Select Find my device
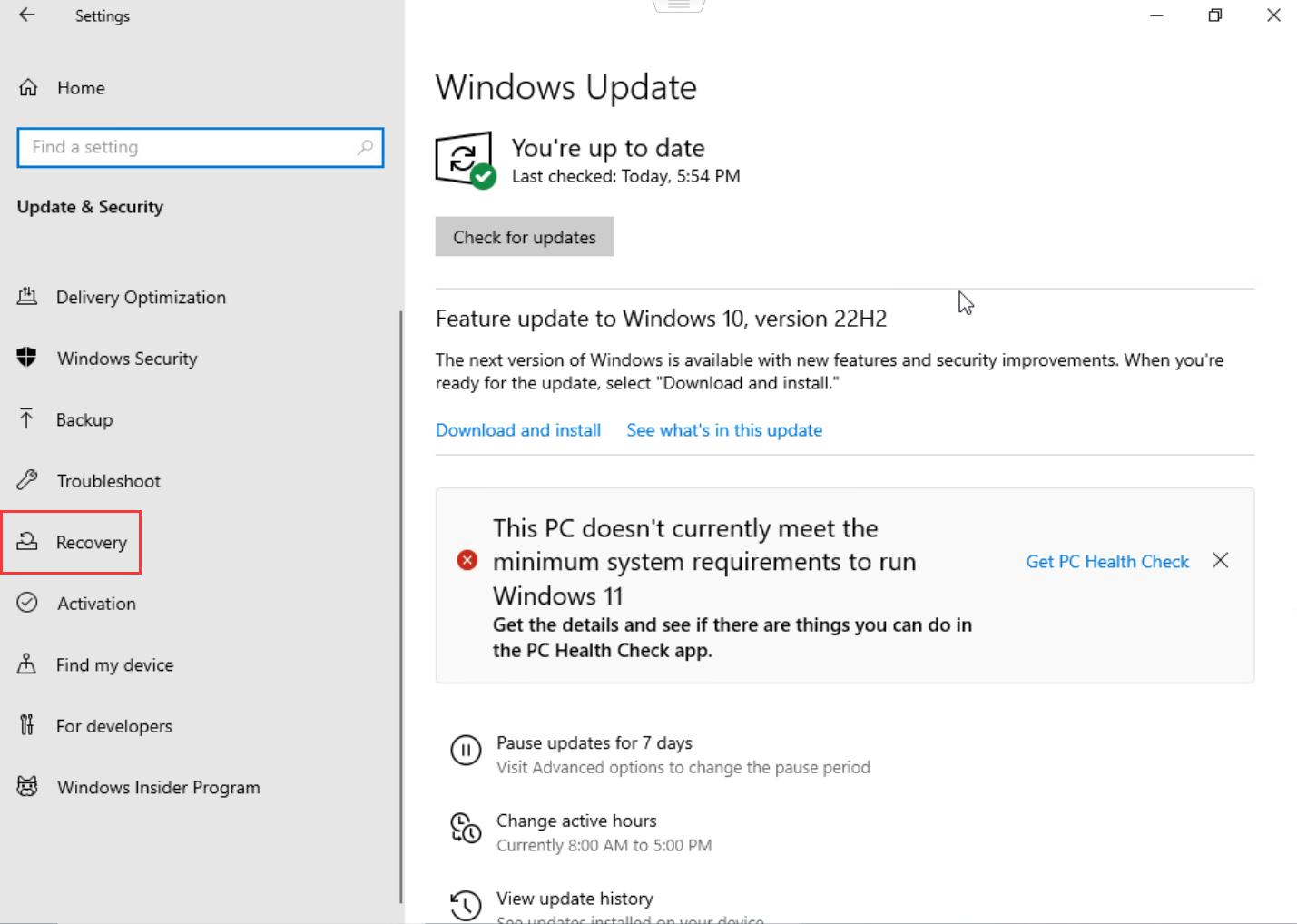 (114, 665)
